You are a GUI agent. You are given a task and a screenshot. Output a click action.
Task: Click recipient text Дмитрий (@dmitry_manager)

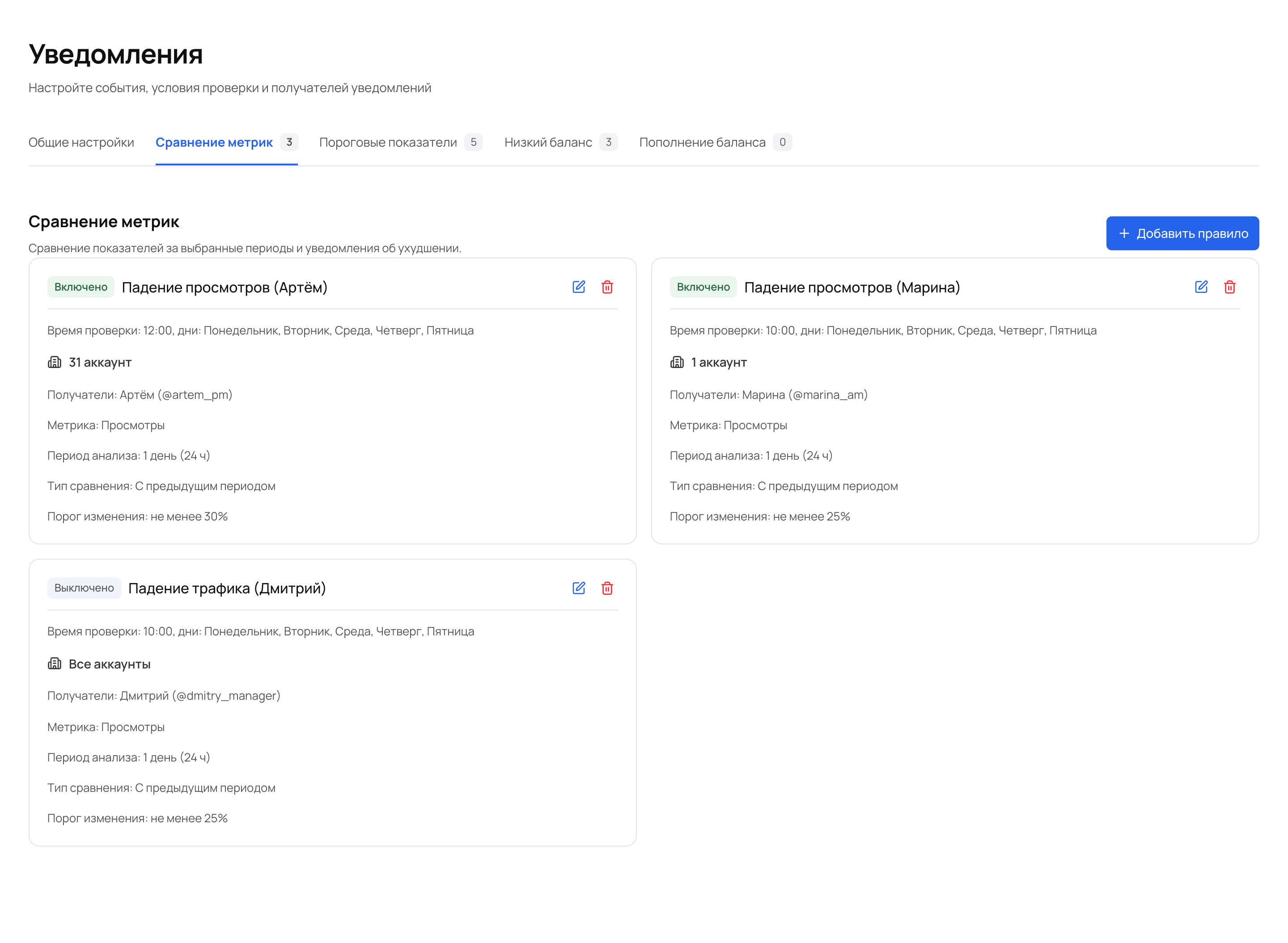tap(200, 696)
